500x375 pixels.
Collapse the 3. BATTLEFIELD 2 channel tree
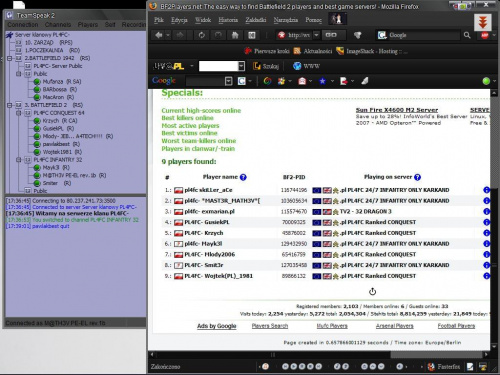pos(10,105)
